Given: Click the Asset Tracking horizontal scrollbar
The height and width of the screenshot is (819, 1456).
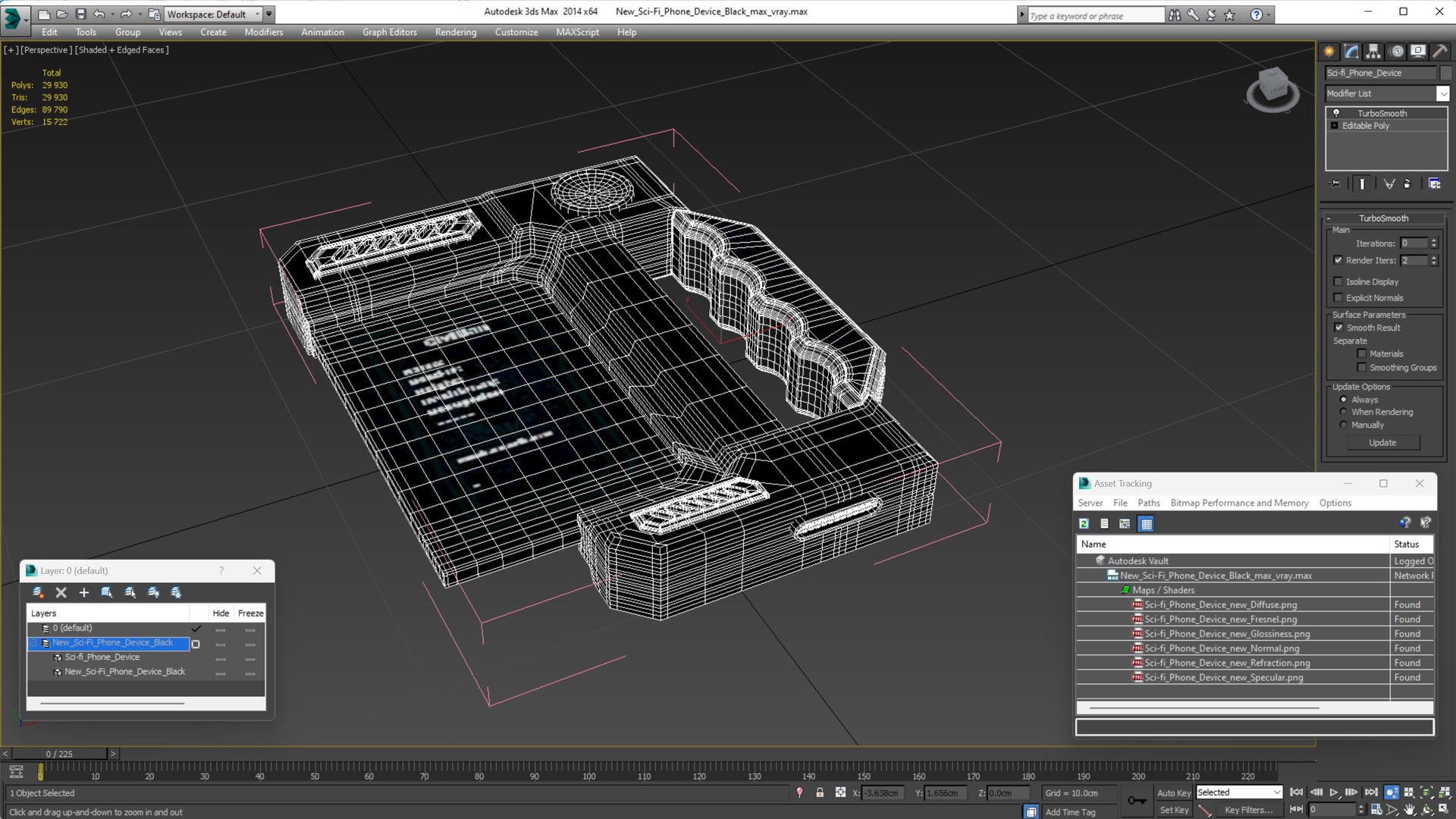Looking at the screenshot, I should click(1204, 708).
